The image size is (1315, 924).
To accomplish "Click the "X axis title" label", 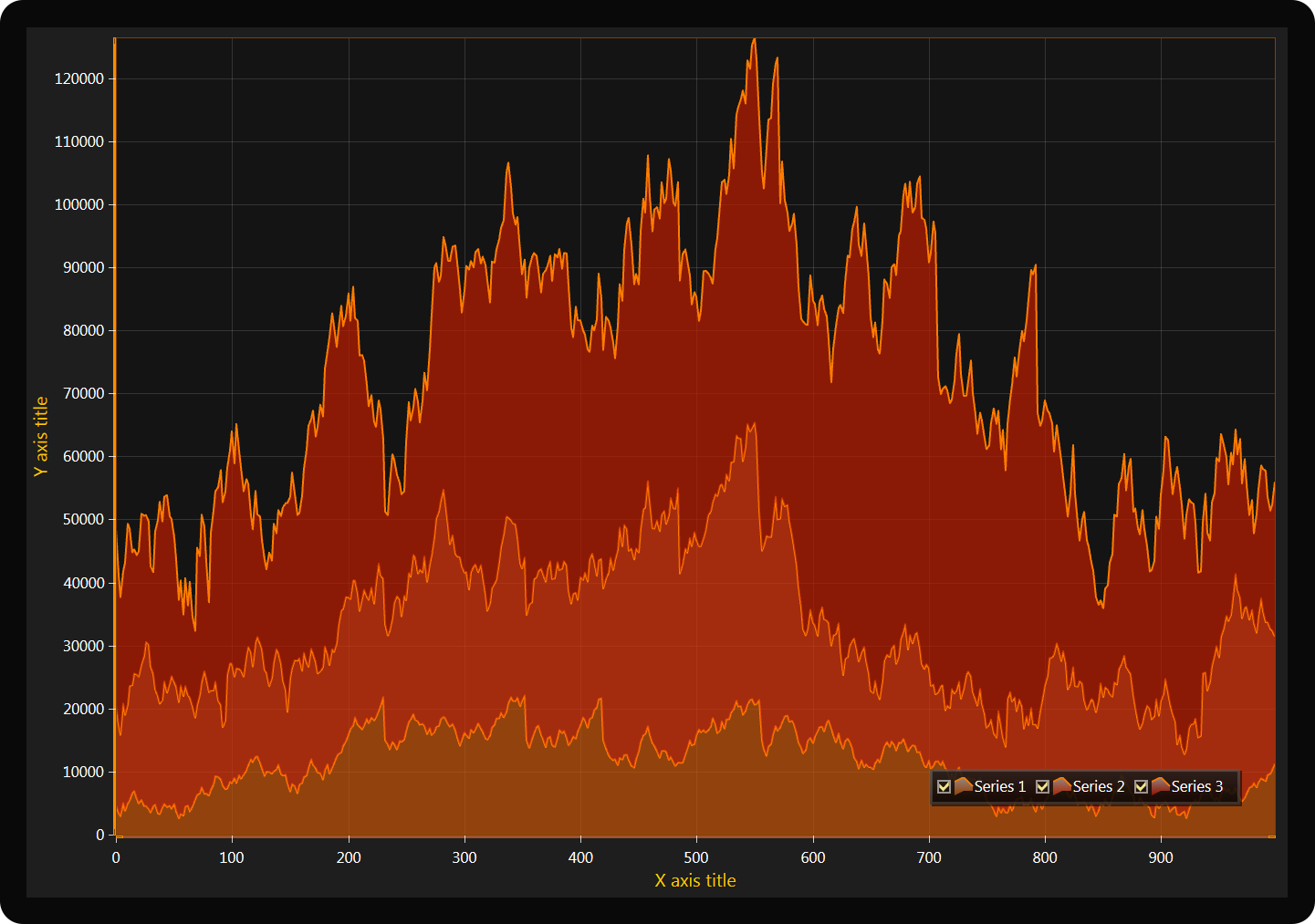I will (x=694, y=880).
